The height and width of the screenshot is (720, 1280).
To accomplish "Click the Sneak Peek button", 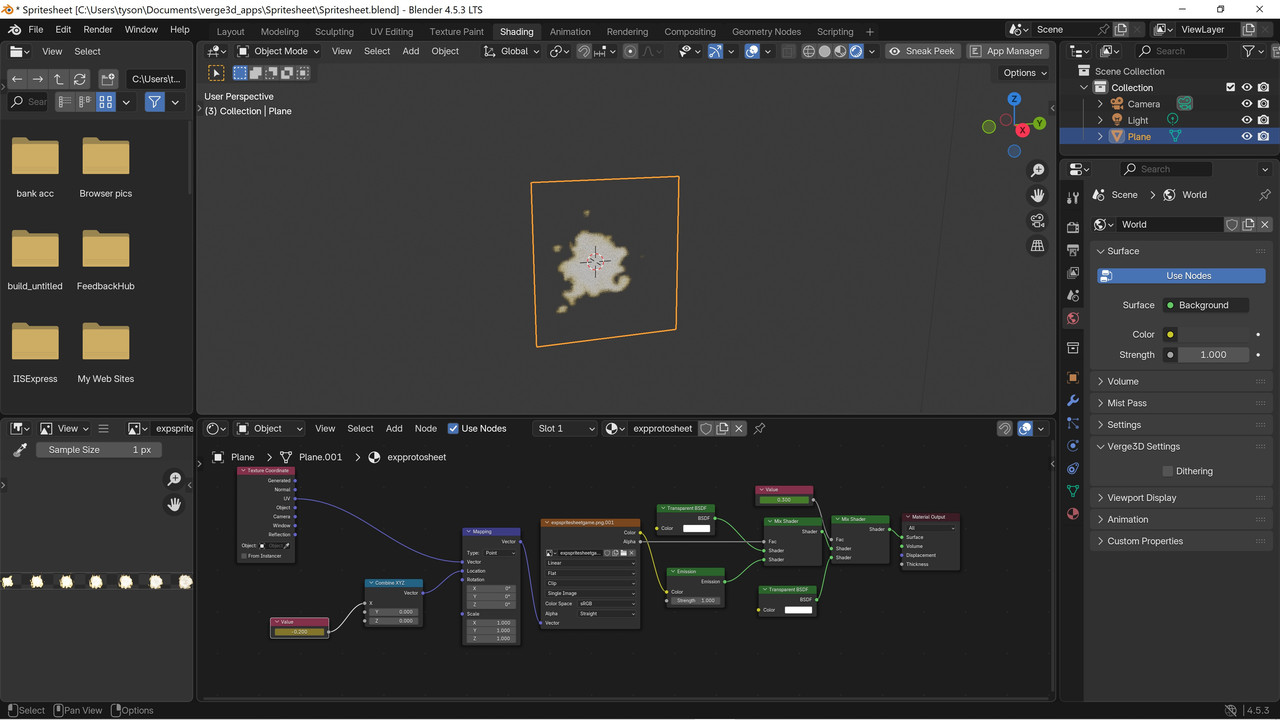I will pos(921,51).
